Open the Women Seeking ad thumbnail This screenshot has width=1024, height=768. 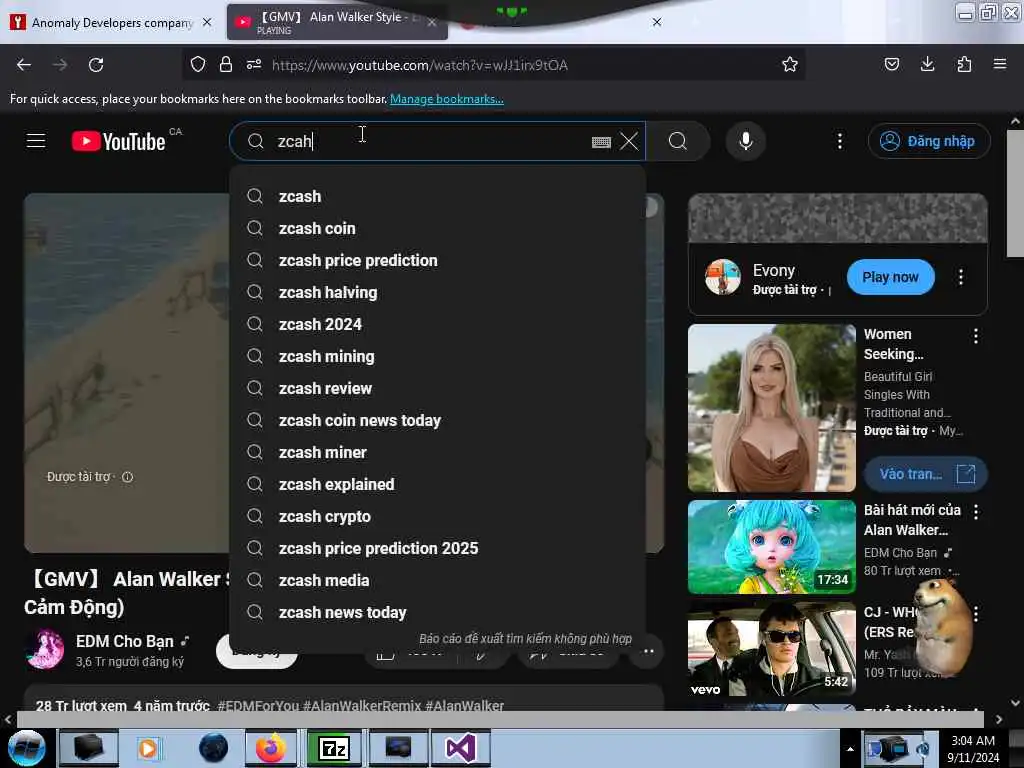772,408
